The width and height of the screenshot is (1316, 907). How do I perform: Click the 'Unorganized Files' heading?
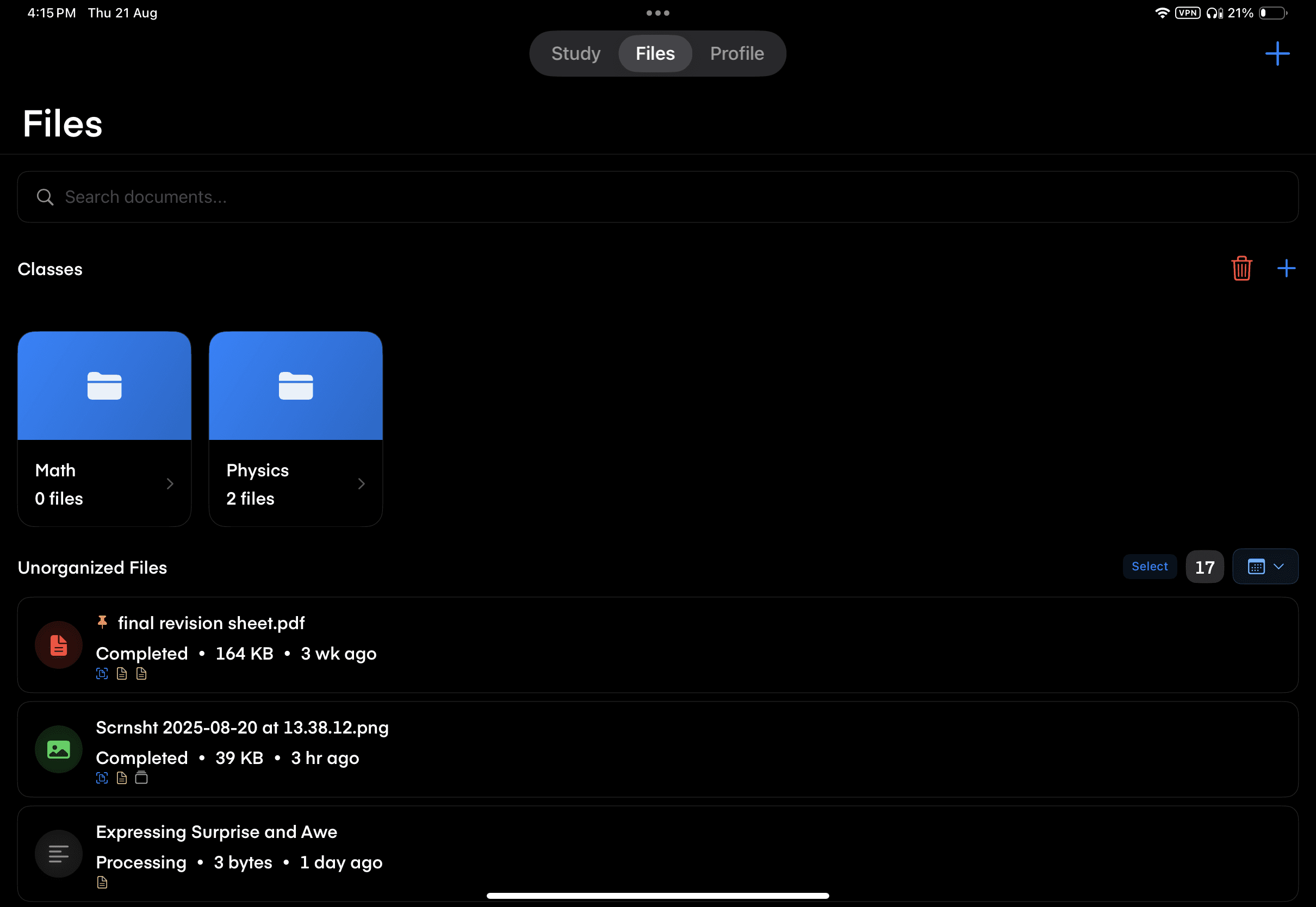pos(92,568)
